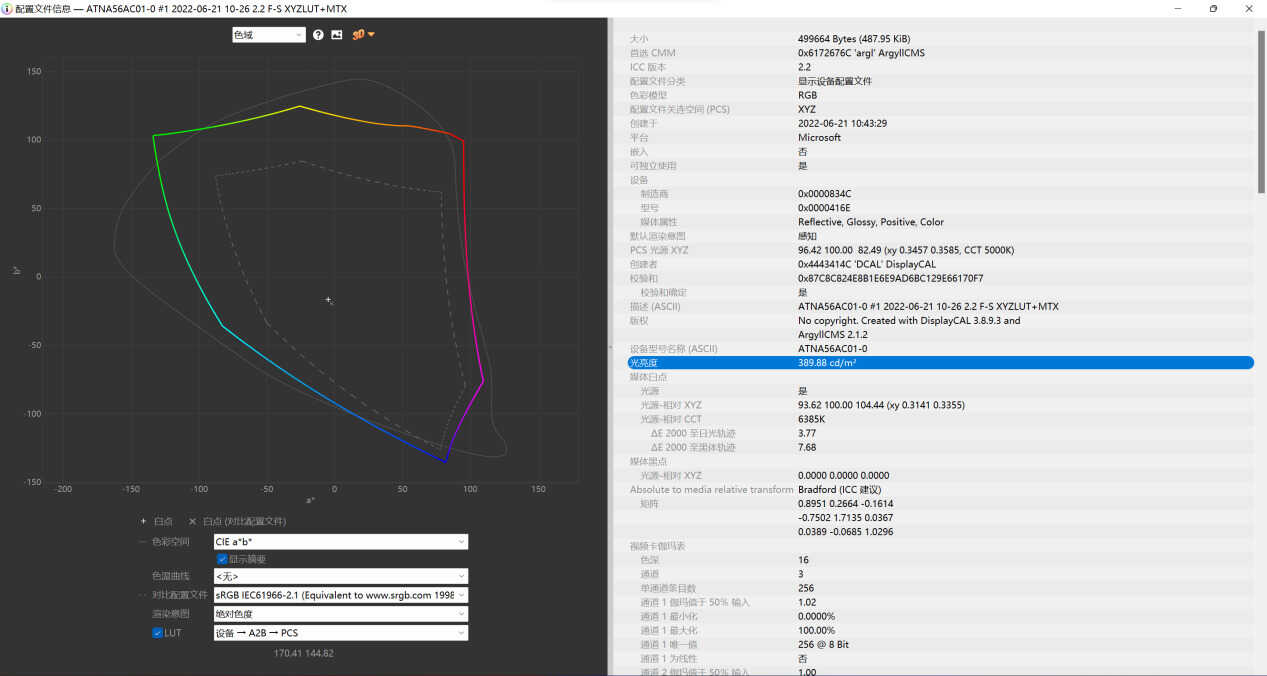This screenshot has height=676, width=1267.
Task: Click the white crosshair in gamut plot
Action: (329, 300)
